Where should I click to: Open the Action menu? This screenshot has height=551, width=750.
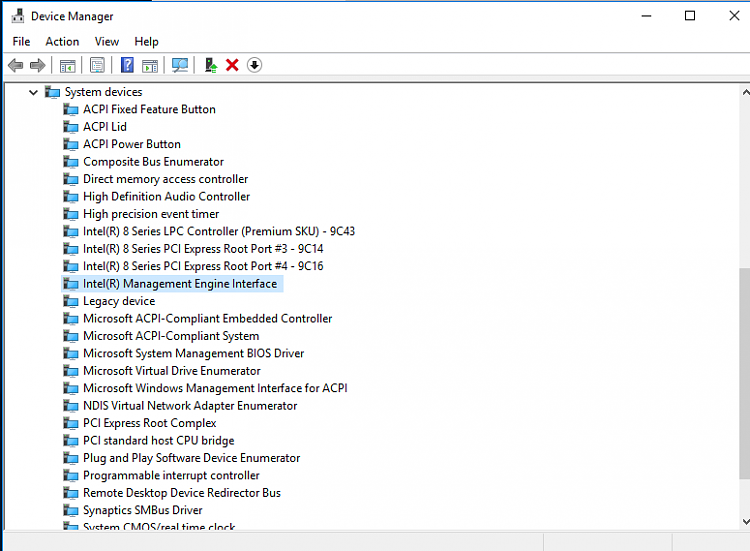pyautogui.click(x=62, y=42)
